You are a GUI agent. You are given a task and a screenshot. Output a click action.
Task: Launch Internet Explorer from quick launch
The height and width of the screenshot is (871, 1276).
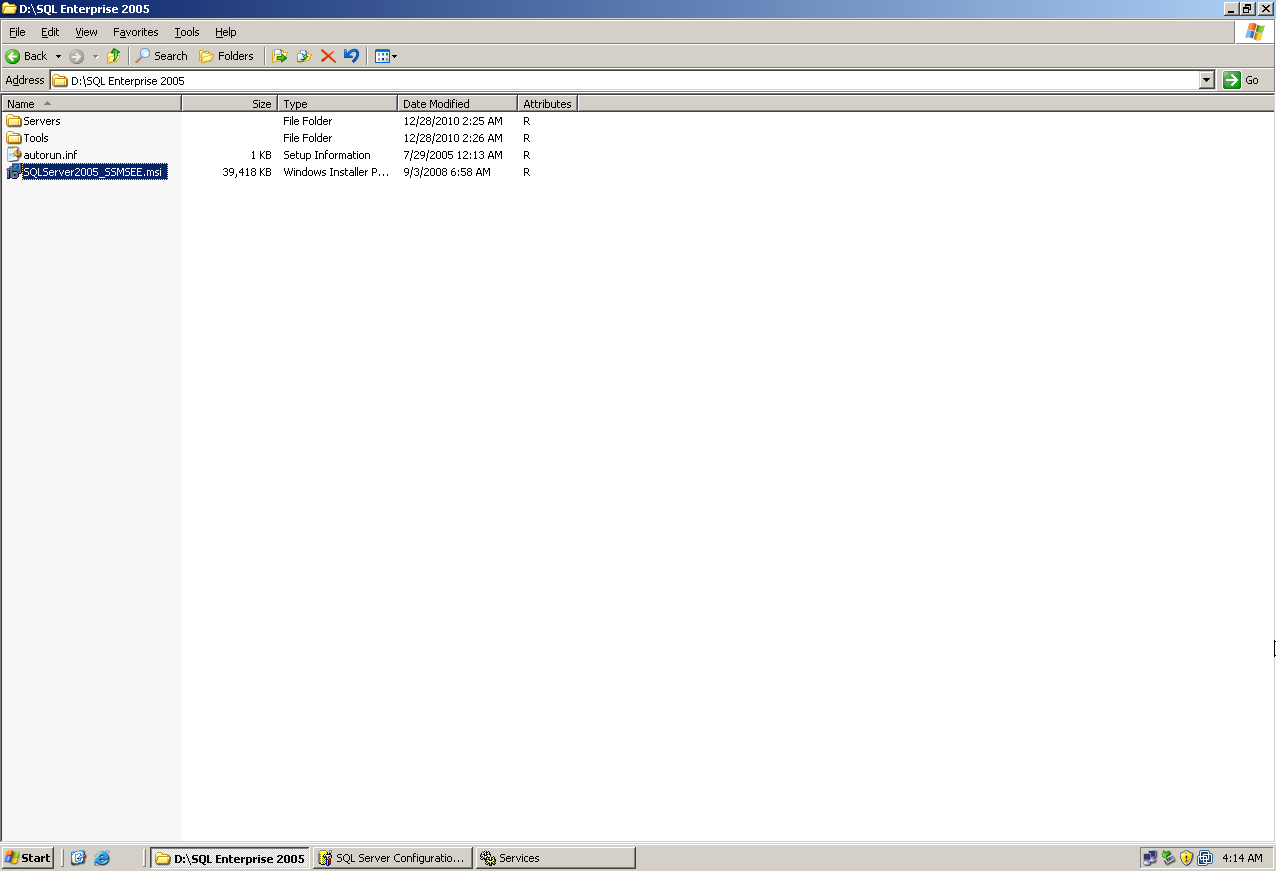102,858
